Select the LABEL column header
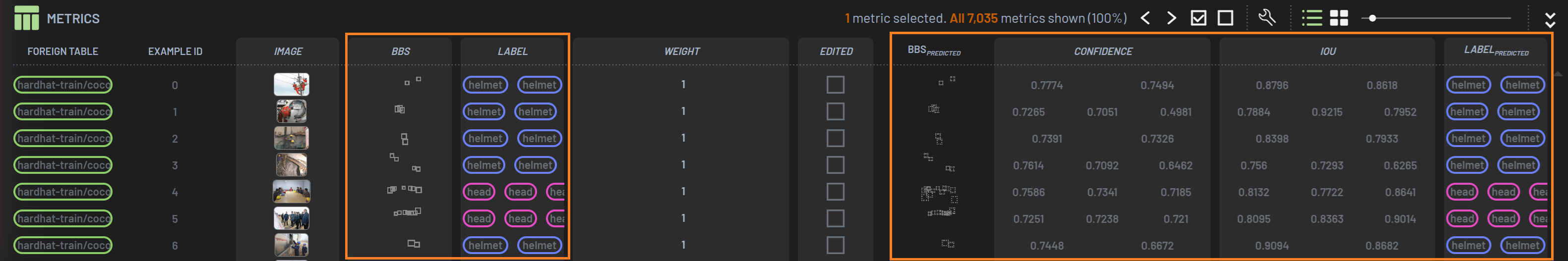The width and height of the screenshot is (1568, 261). point(513,52)
